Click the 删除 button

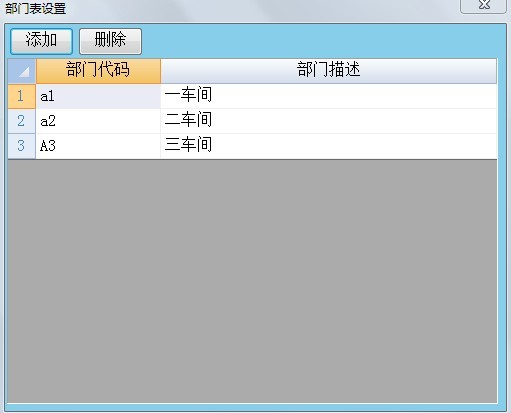pos(110,41)
